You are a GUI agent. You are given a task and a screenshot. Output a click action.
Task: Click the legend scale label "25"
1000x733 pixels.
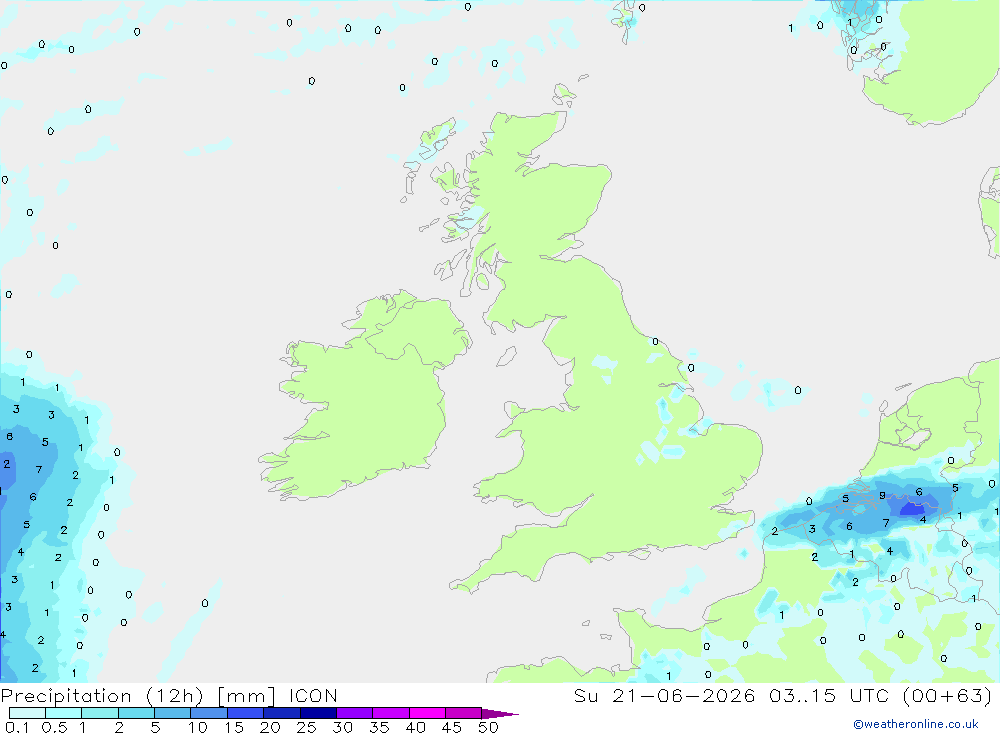tap(307, 727)
